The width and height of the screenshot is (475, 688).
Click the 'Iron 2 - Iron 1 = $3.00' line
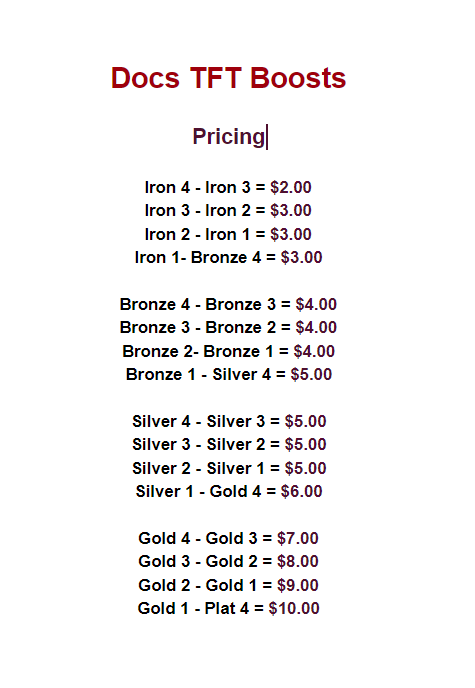(228, 234)
